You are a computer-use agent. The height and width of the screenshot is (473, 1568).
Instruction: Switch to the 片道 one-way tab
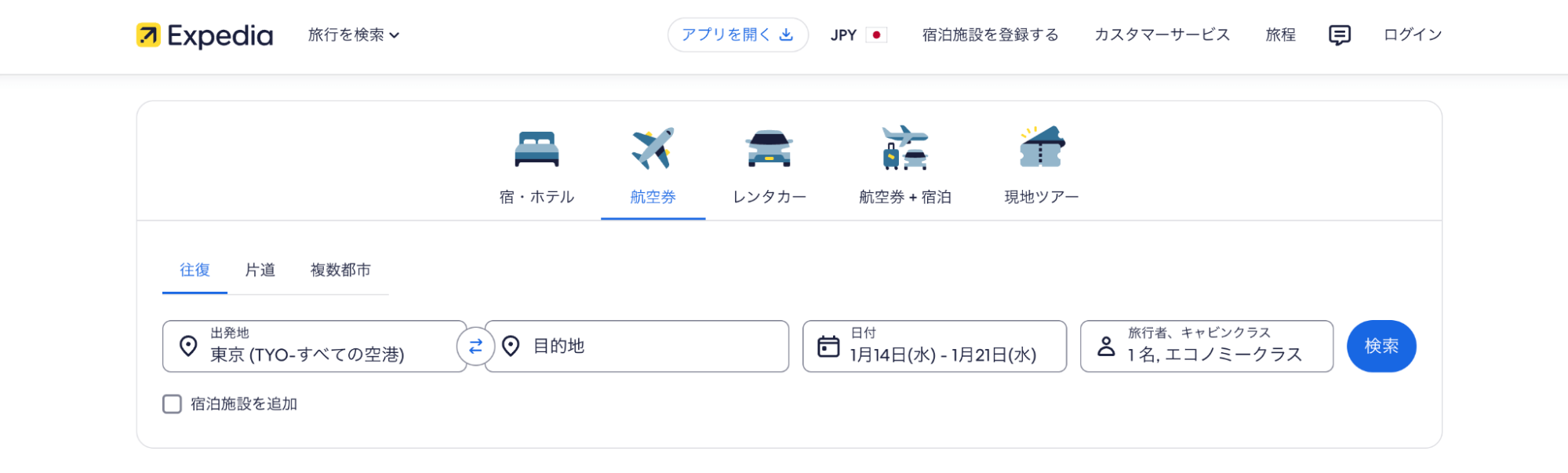260,270
